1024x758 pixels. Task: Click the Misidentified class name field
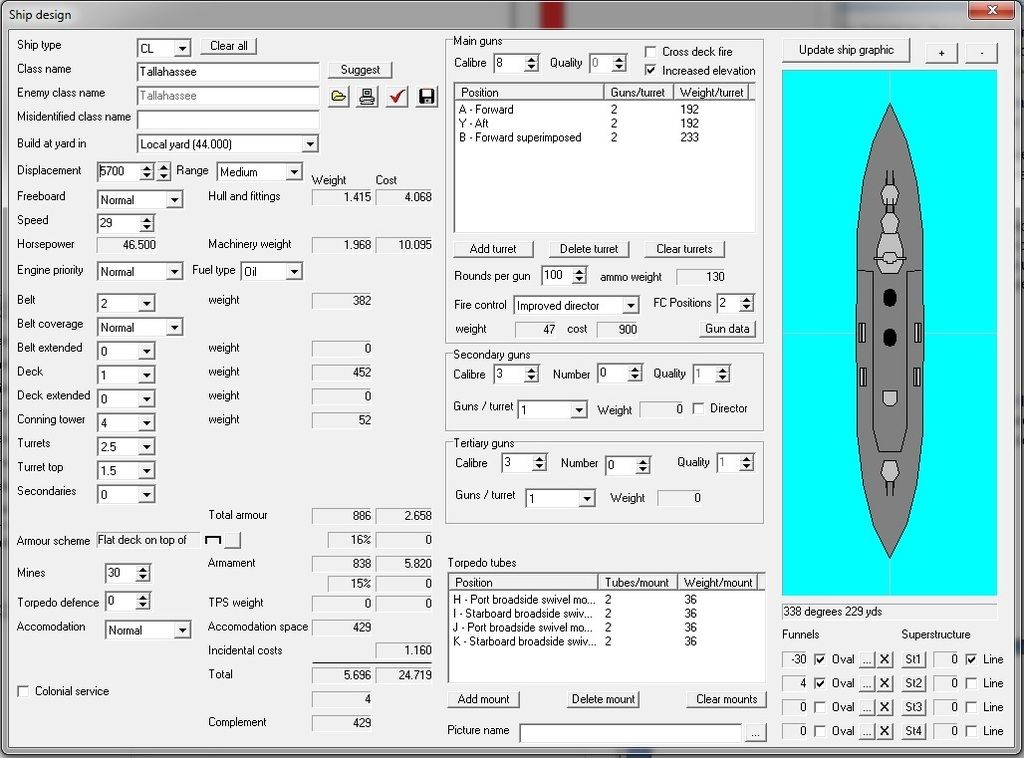coord(228,120)
